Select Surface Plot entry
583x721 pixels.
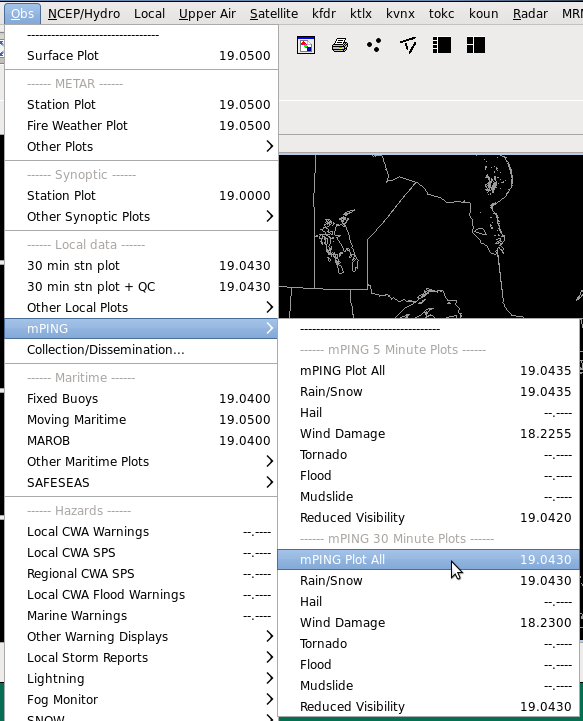coord(141,56)
